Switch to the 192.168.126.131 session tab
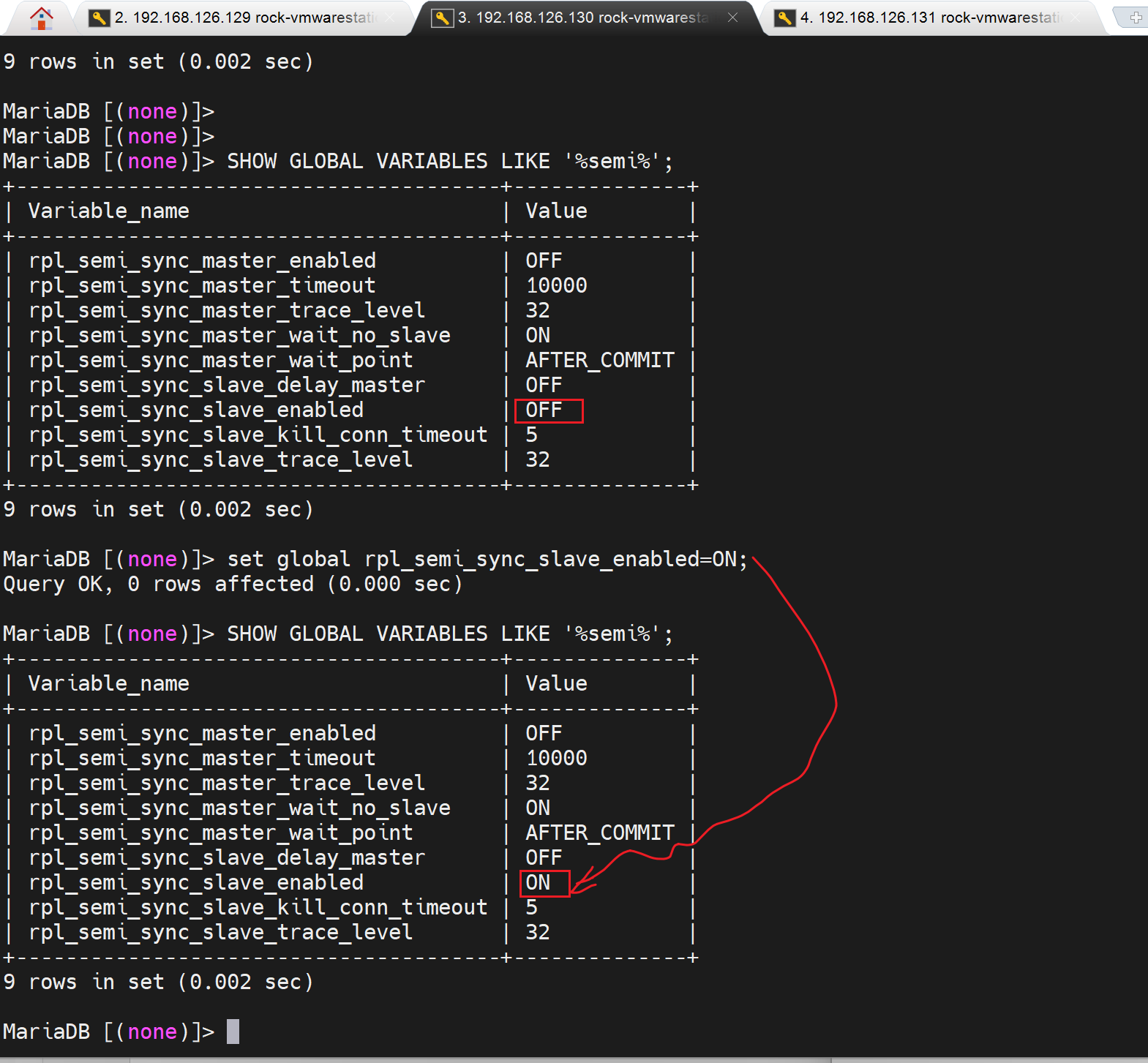Image resolution: width=1148 pixels, height=1063 pixels. tap(929, 18)
